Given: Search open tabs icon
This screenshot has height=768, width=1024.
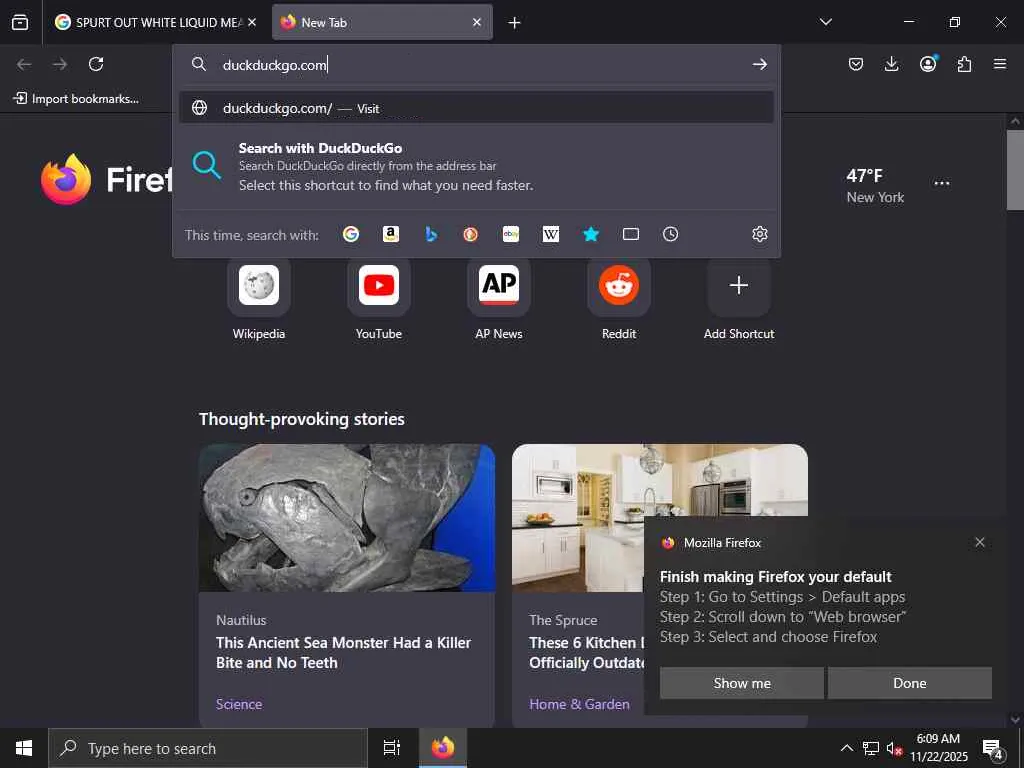Looking at the screenshot, I should (631, 234).
